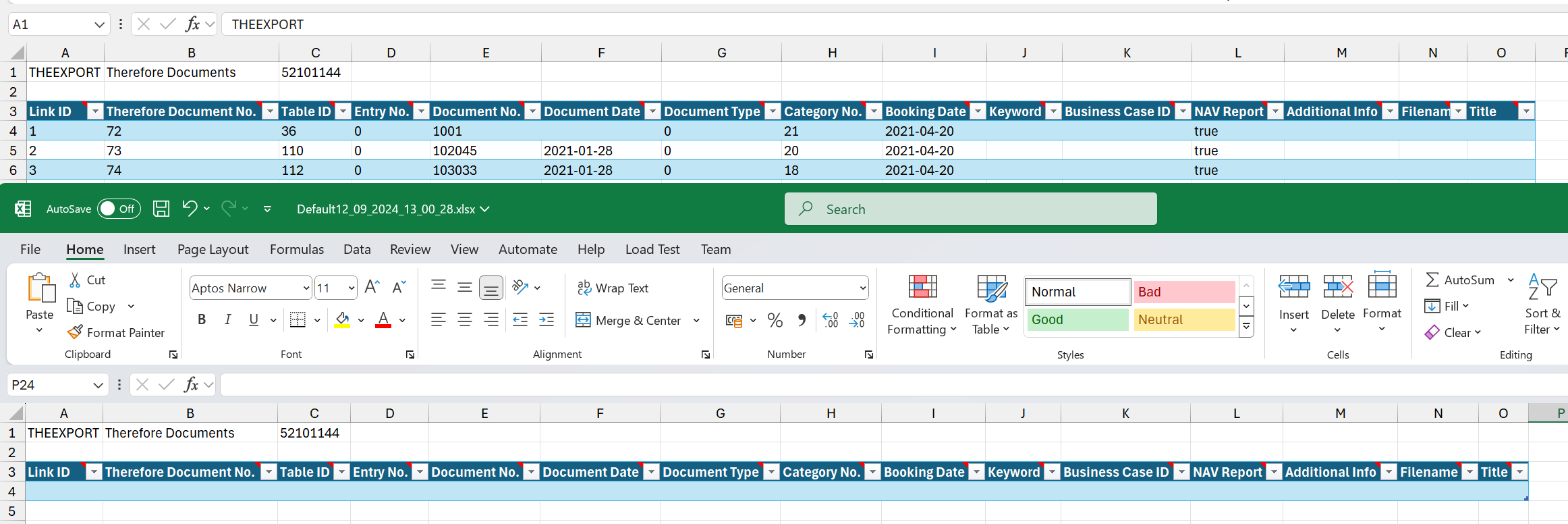Expand the General number format dropdown
Viewport: 1568px width, 524px height.
click(862, 288)
